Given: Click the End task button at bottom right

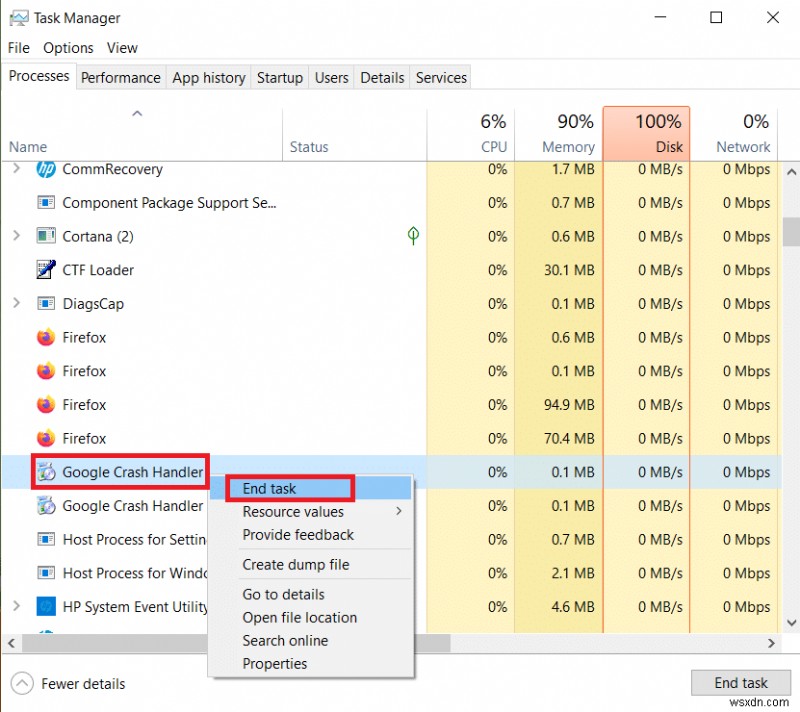Looking at the screenshot, I should coord(741,683).
